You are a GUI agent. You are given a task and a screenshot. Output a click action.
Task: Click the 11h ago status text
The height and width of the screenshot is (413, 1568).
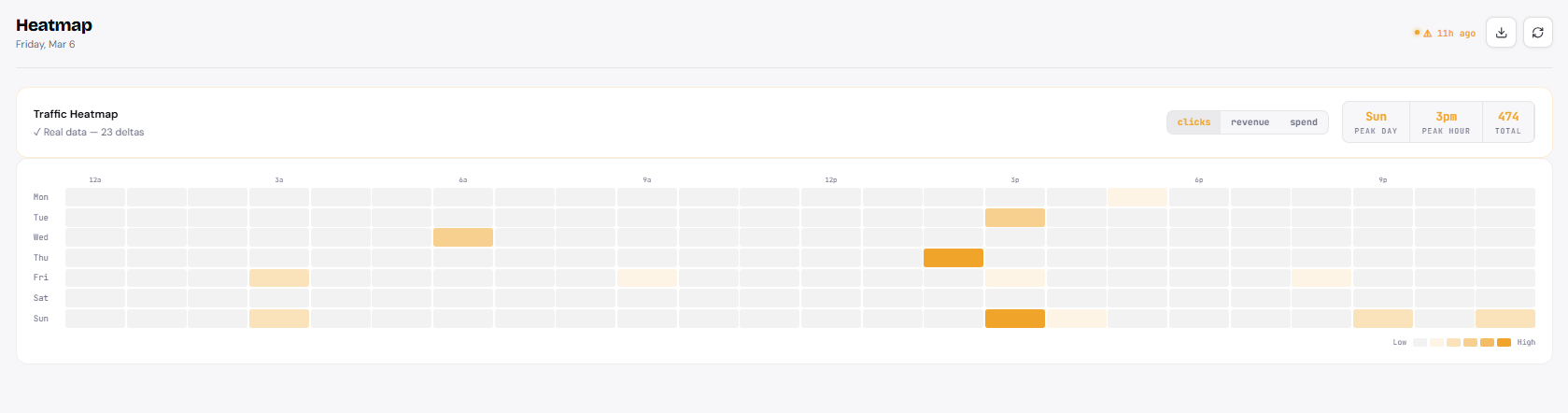(1456, 34)
